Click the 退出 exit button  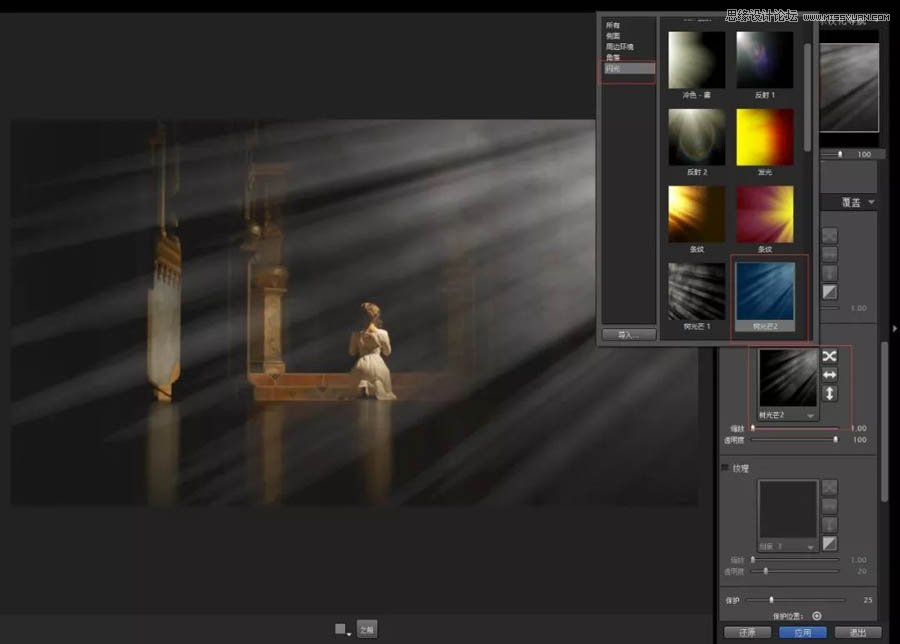click(x=858, y=632)
